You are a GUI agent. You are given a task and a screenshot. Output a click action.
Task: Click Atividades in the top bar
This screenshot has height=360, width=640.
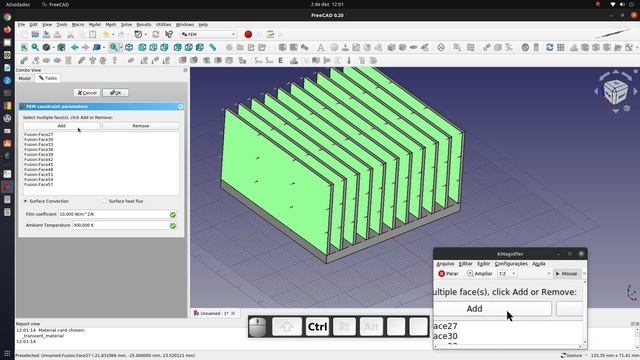[x=18, y=4]
